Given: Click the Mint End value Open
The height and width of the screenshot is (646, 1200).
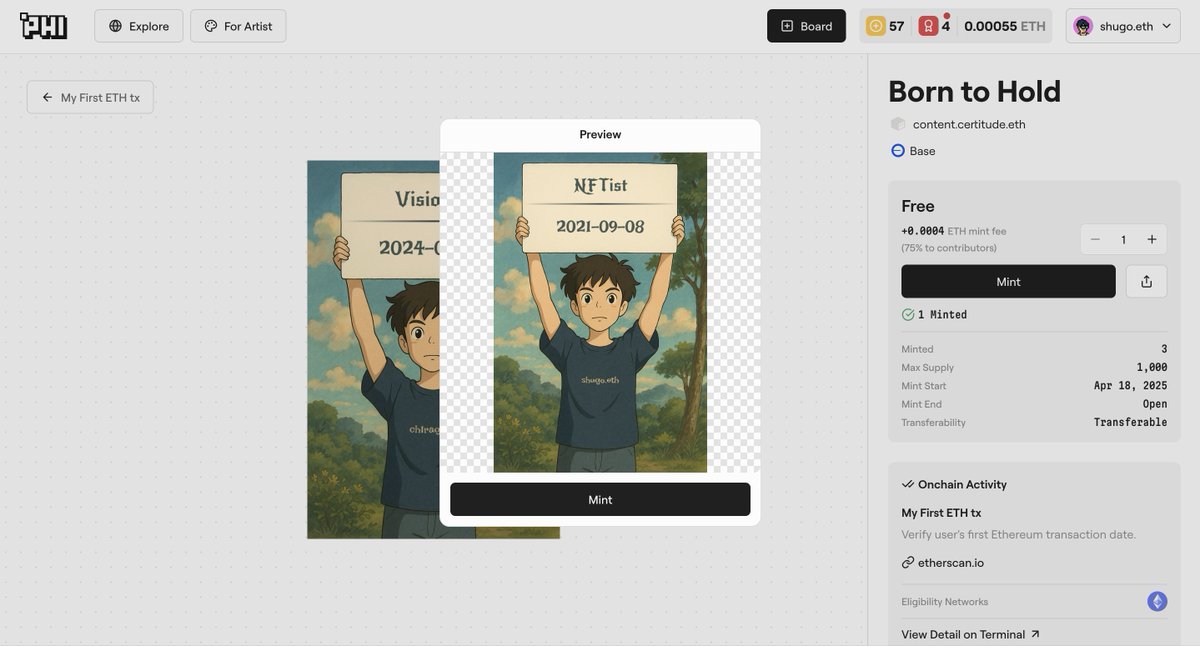Looking at the screenshot, I should (1155, 404).
